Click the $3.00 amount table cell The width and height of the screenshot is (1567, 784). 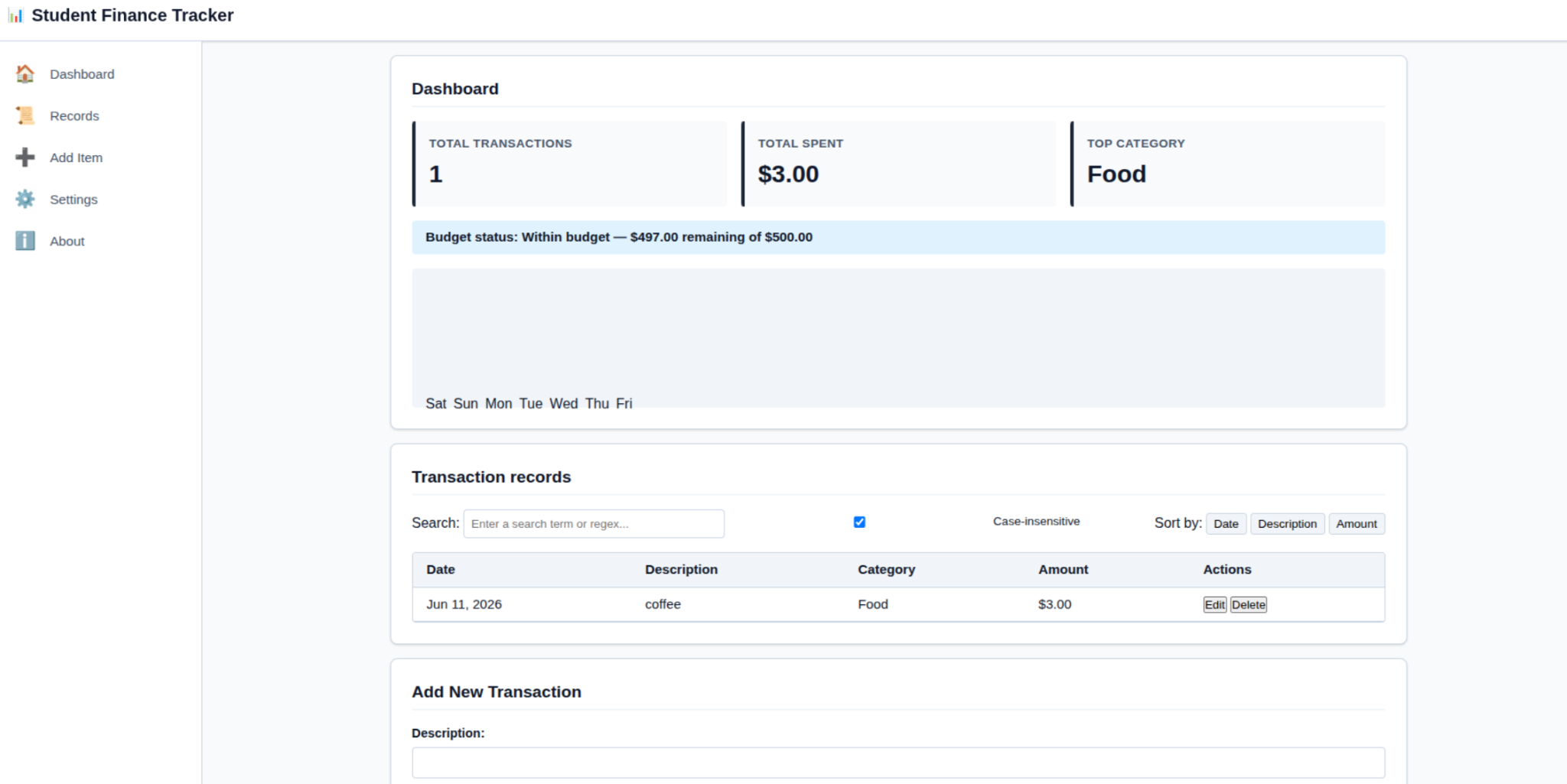(x=1054, y=604)
